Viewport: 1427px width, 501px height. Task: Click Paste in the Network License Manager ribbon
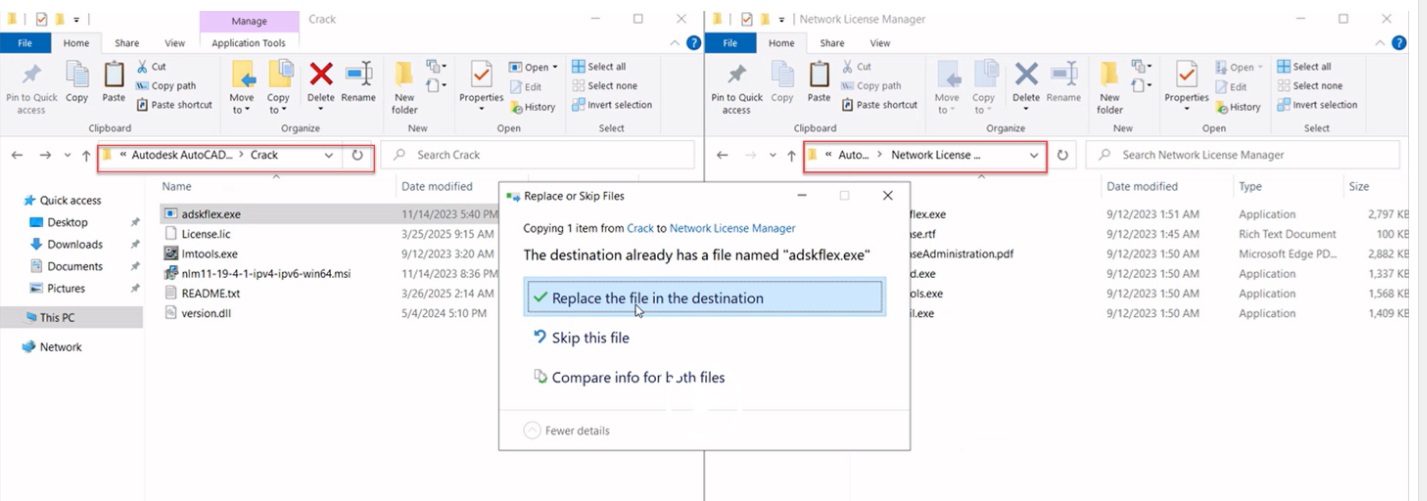coord(819,84)
